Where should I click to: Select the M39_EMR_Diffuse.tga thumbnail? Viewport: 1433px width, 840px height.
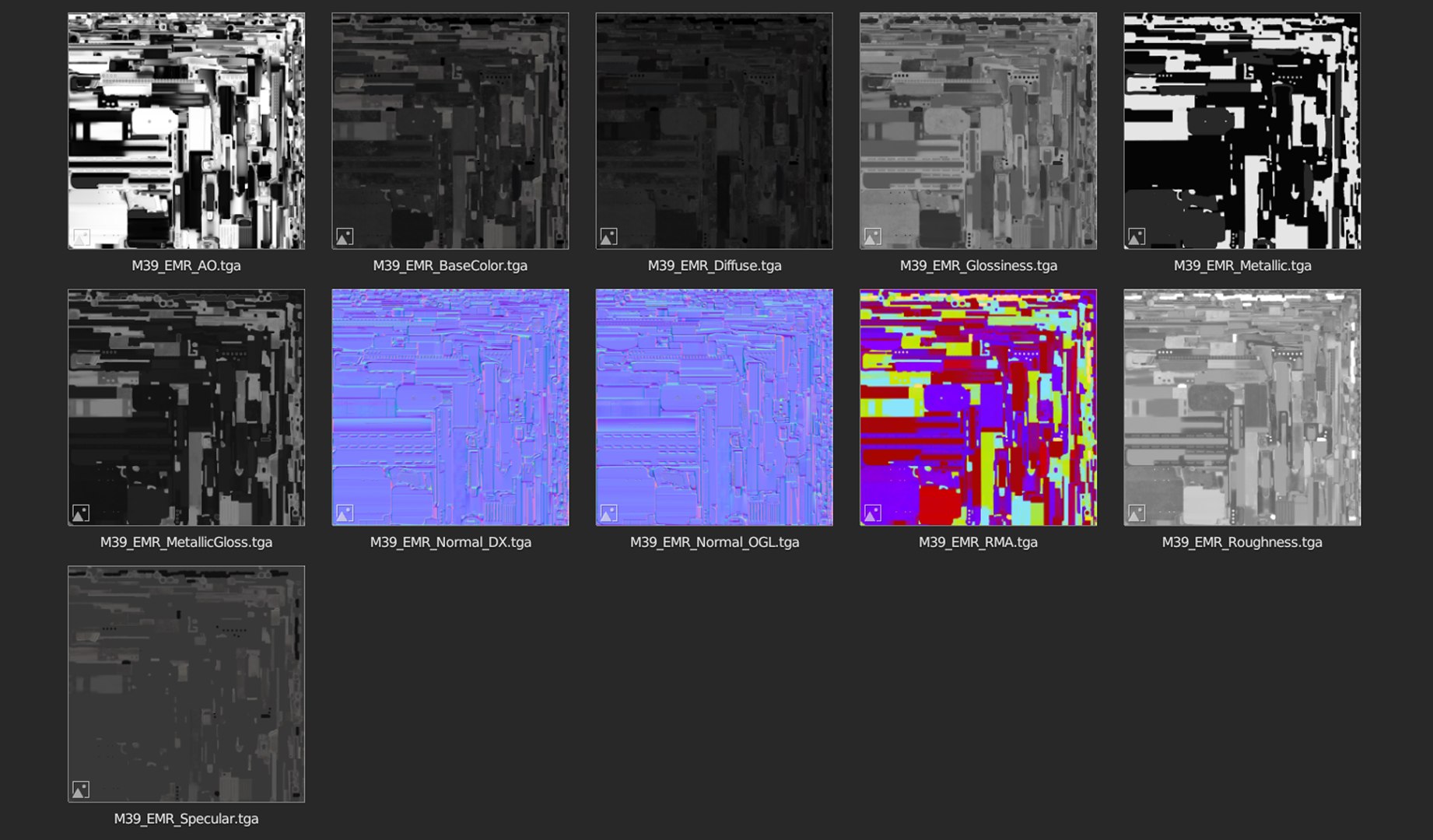pos(714,131)
